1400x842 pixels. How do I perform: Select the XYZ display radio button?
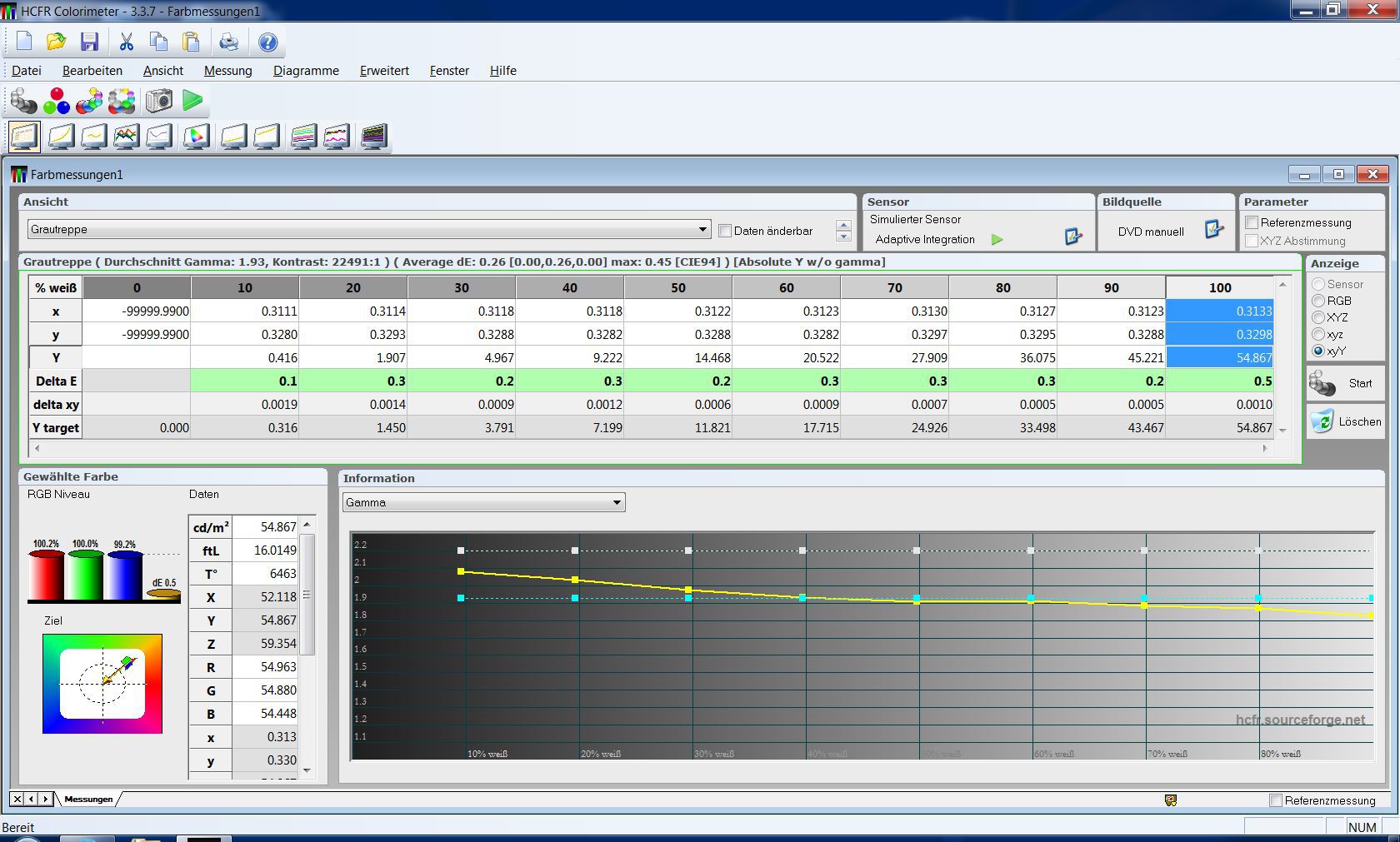pyautogui.click(x=1318, y=317)
